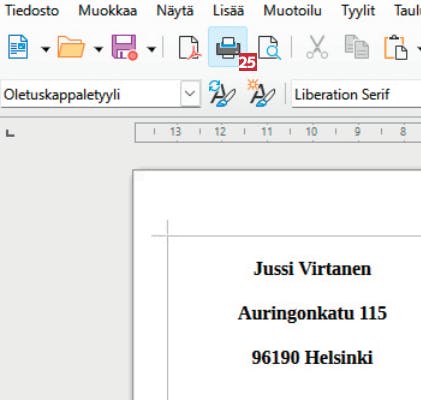Open the Muotoilu menu
Image resolution: width=421 pixels, height=400 pixels.
pos(292,10)
